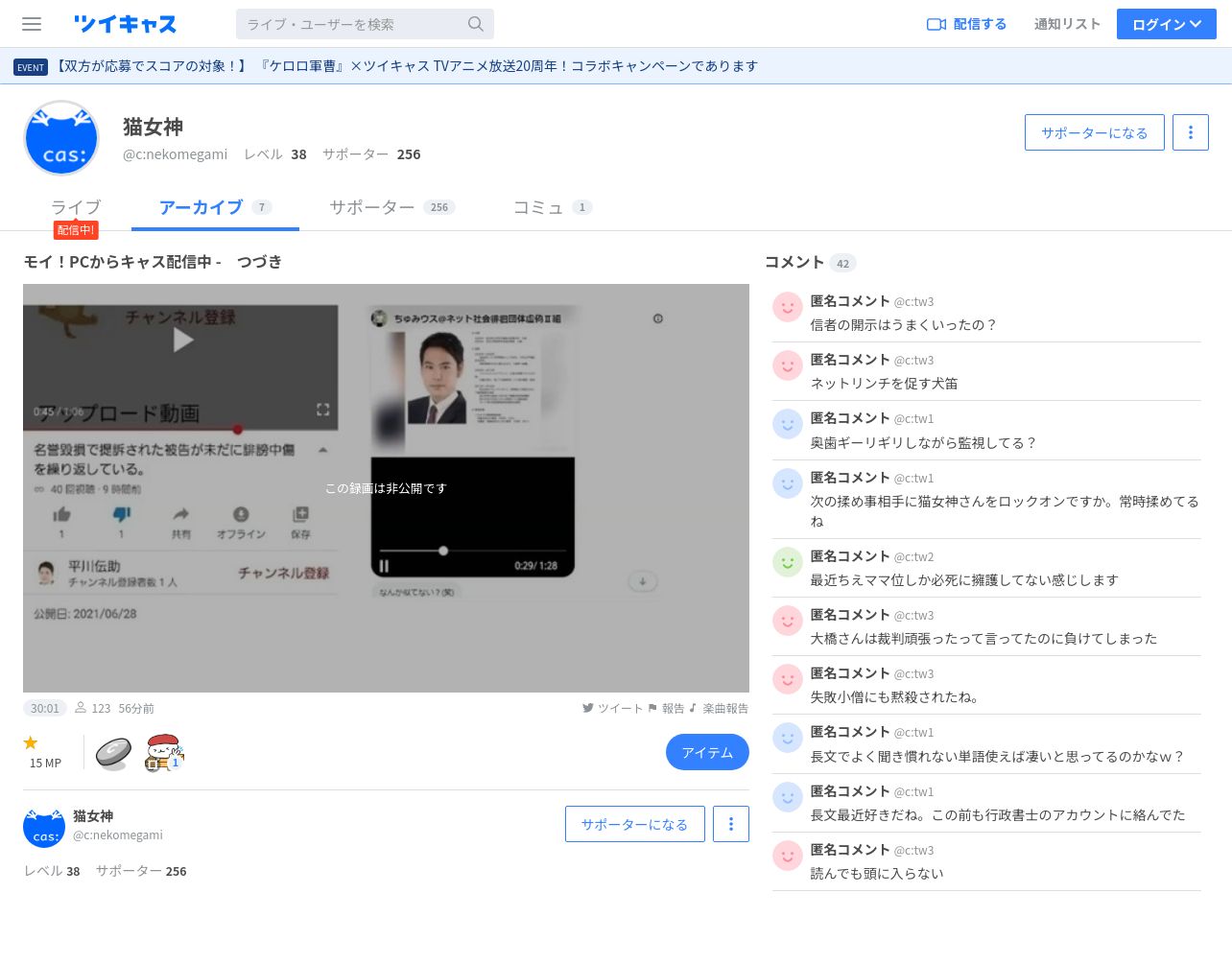Click avatar of comment starting 次の揉め事相手に猫女神さん
Viewport: 1232px width, 964px height.
pyautogui.click(x=788, y=483)
